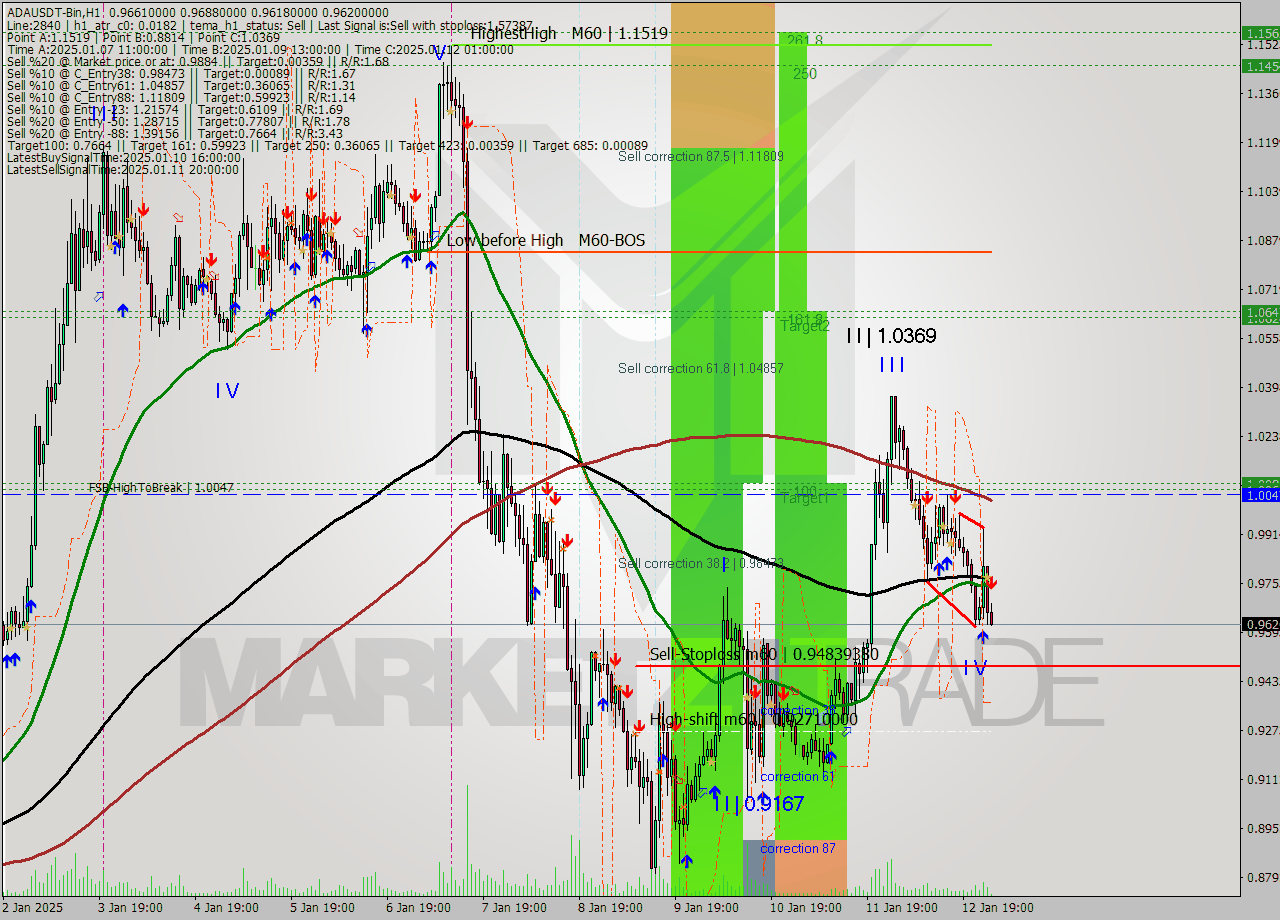Select 1.103 on the price axis
The width and height of the screenshot is (1280, 920).
pos(1262,192)
